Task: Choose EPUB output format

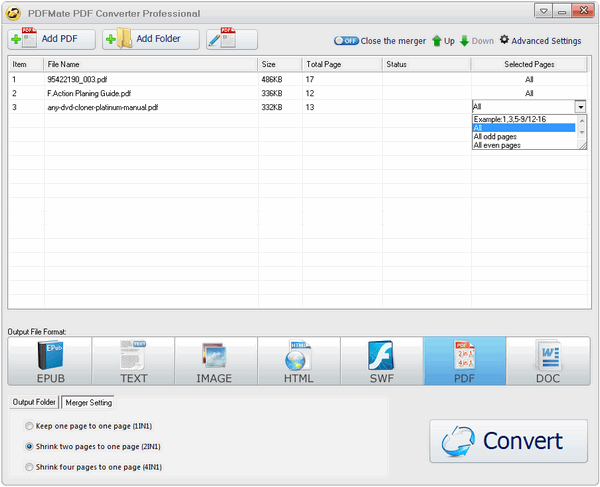Action: pos(50,361)
